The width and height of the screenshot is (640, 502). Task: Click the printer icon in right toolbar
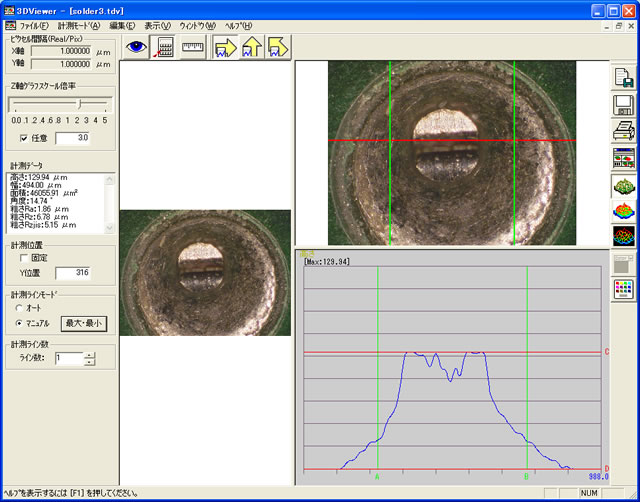(x=623, y=131)
